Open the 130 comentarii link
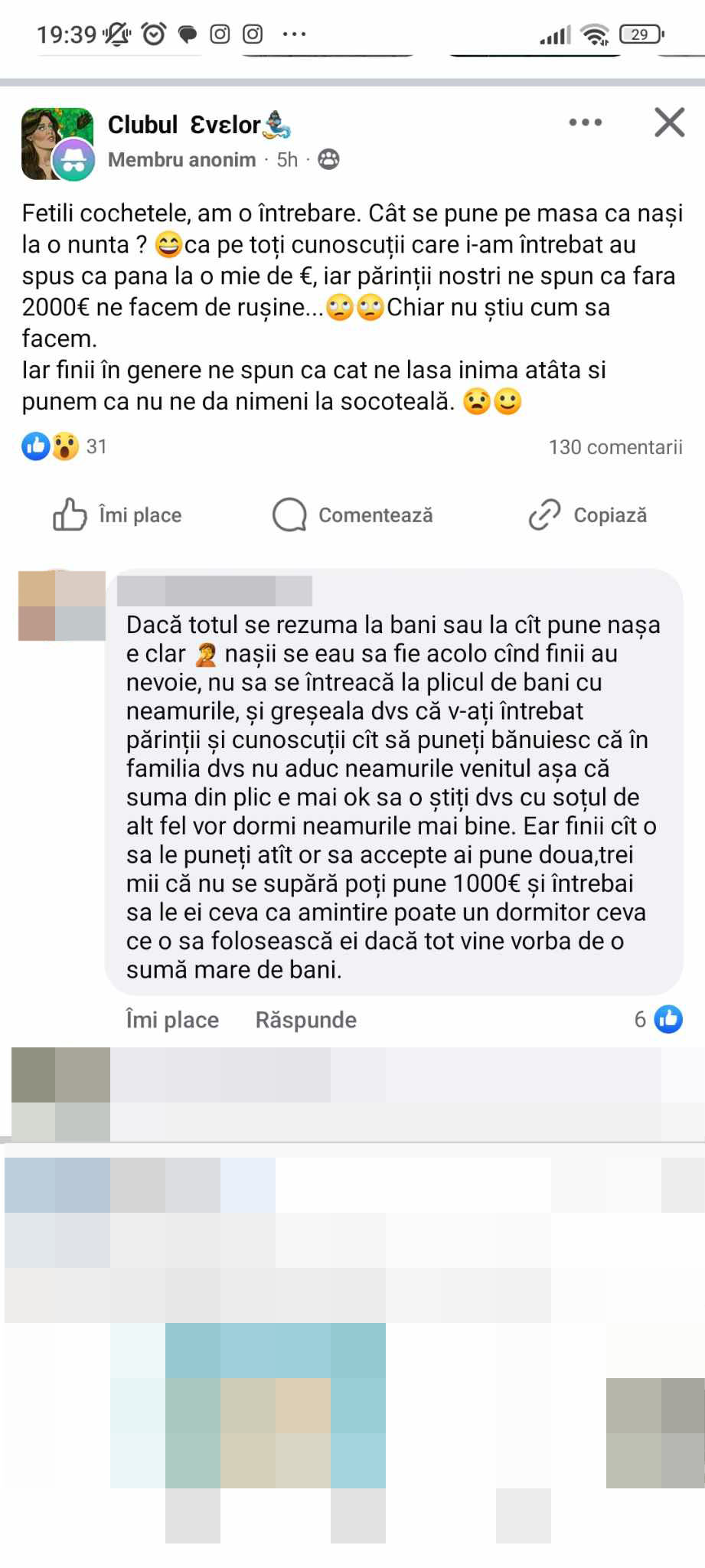Screen dimensions: 705x1568 click(x=615, y=447)
